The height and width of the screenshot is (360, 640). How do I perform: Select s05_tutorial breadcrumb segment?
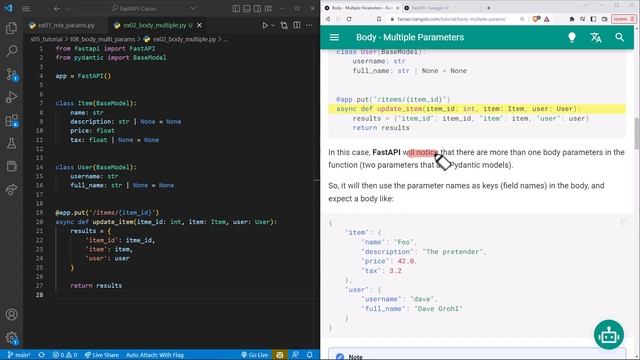click(46, 39)
